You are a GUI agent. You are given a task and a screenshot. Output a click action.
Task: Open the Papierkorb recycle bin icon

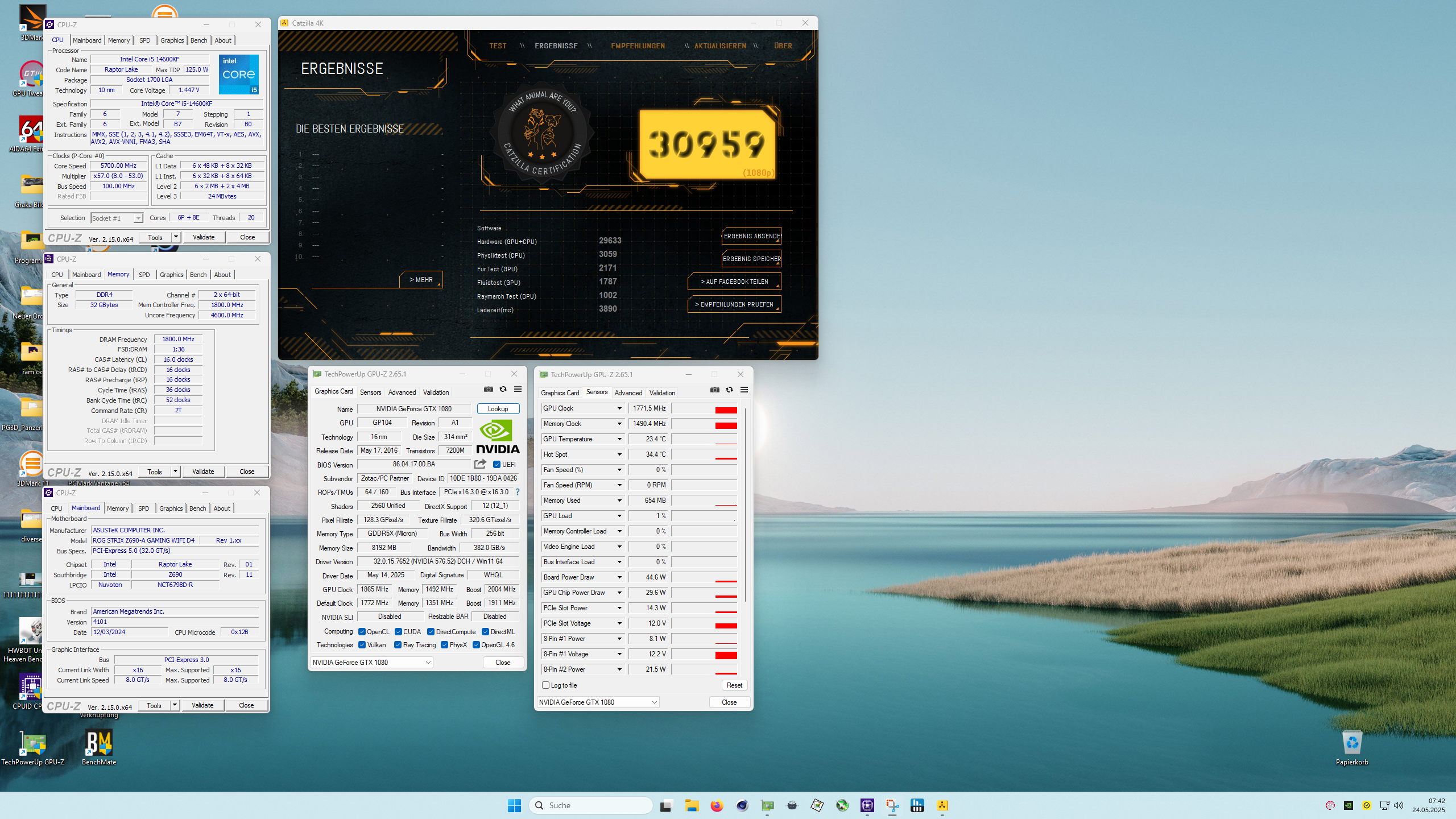click(x=1352, y=748)
